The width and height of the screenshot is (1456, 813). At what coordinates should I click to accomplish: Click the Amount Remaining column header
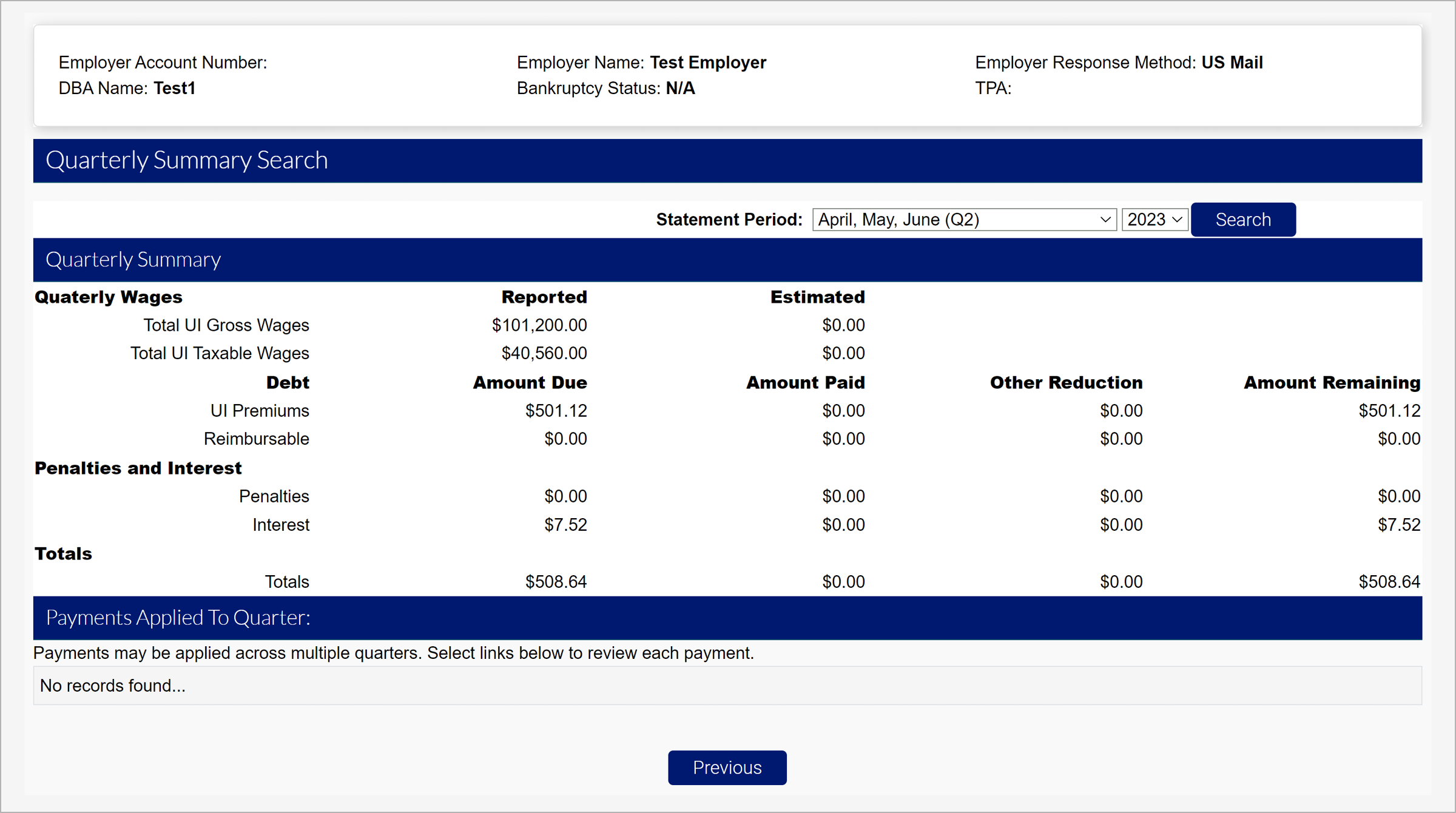pos(1332,383)
